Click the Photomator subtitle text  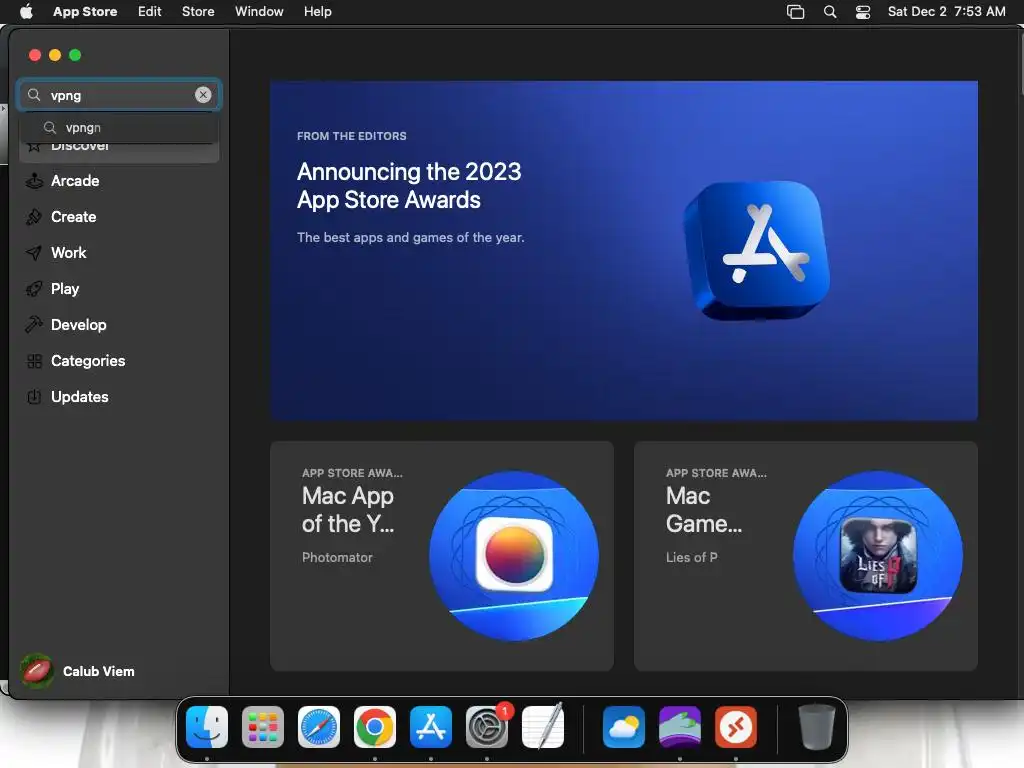[x=337, y=557]
